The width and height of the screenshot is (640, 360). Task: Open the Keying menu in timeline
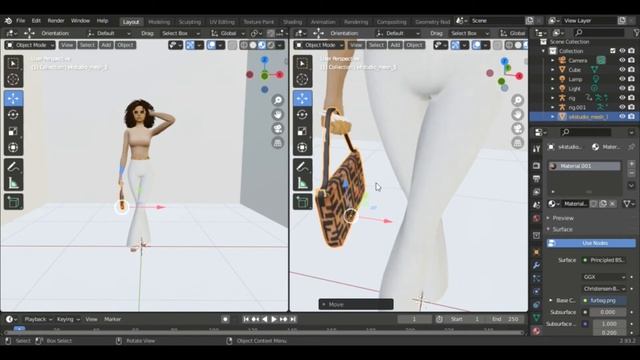pyautogui.click(x=67, y=319)
